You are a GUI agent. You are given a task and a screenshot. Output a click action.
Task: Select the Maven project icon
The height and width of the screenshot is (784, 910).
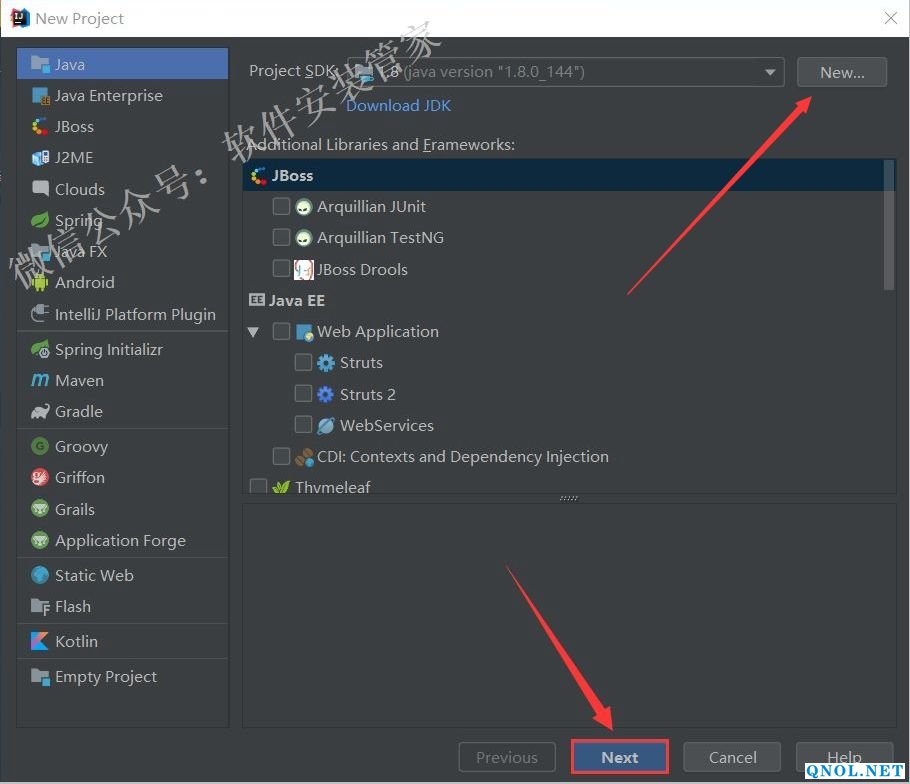tap(40, 381)
